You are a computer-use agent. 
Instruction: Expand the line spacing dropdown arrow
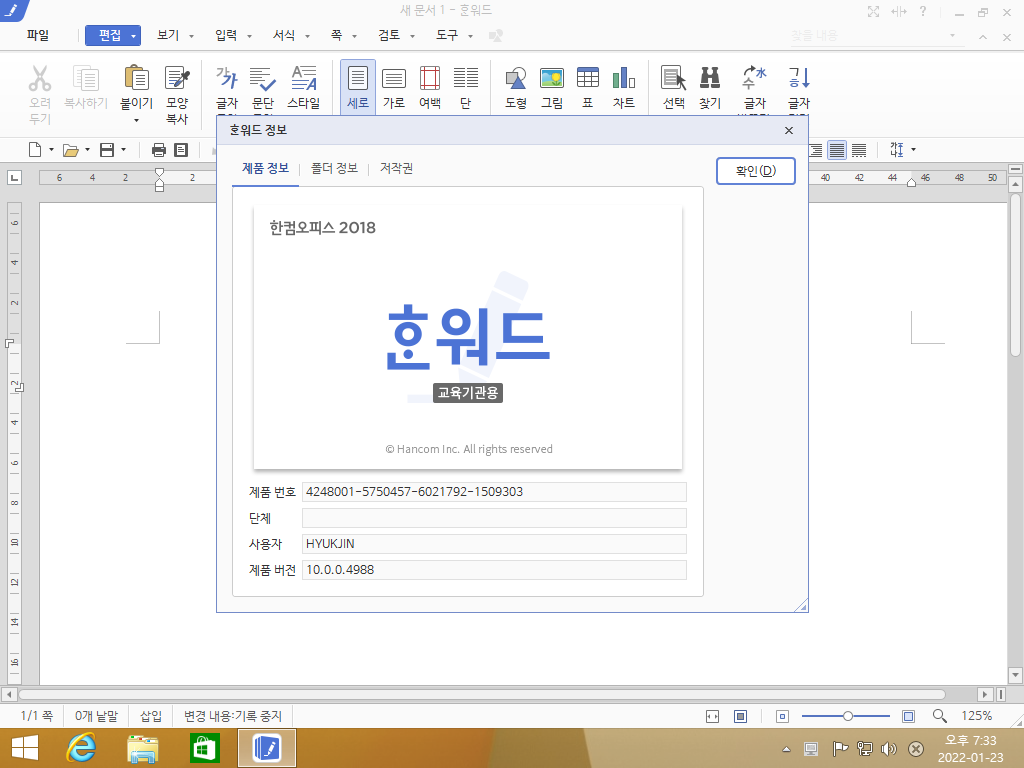tap(914, 150)
